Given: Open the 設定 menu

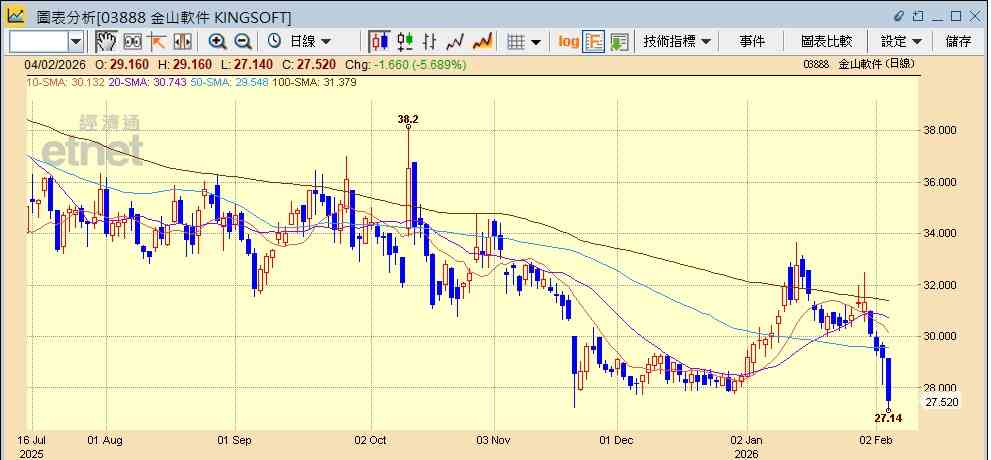Looking at the screenshot, I should (x=901, y=42).
